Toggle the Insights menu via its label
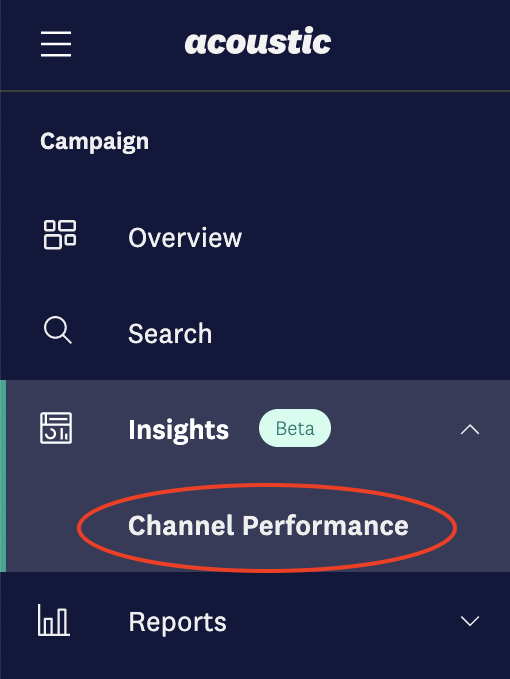The image size is (510, 679). click(178, 430)
